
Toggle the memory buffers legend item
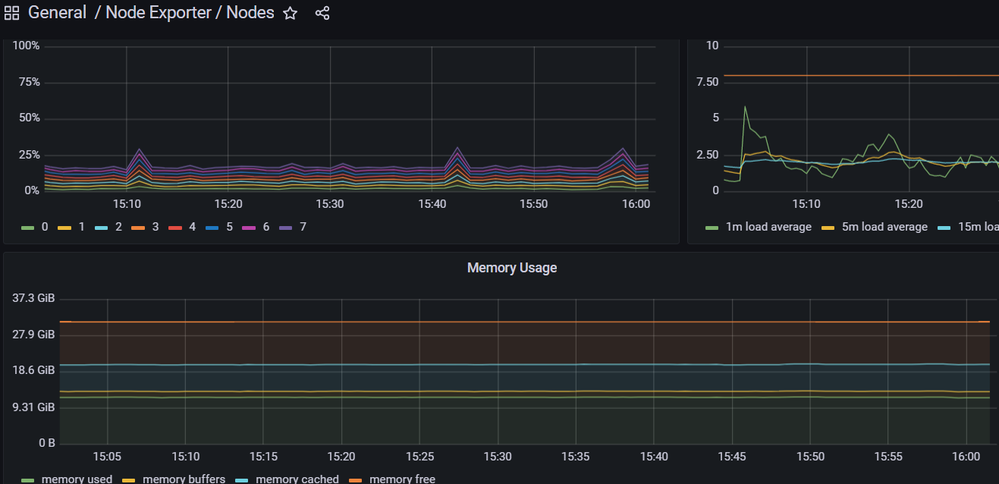[x=183, y=479]
